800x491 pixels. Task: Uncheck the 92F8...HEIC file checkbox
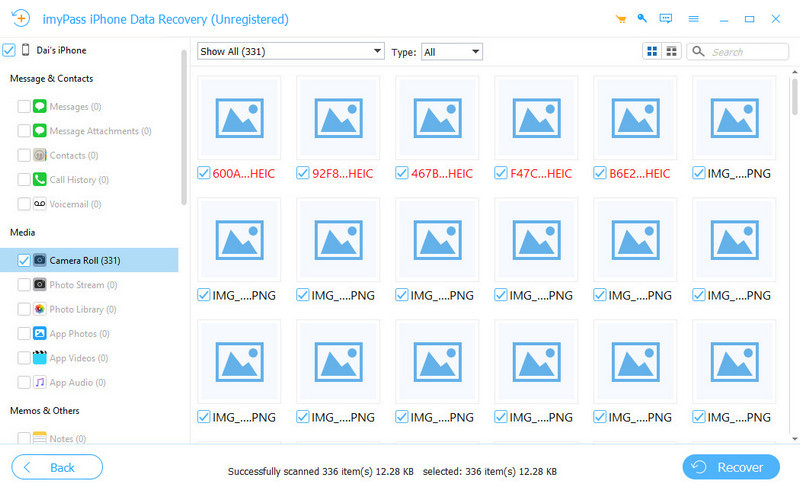303,174
